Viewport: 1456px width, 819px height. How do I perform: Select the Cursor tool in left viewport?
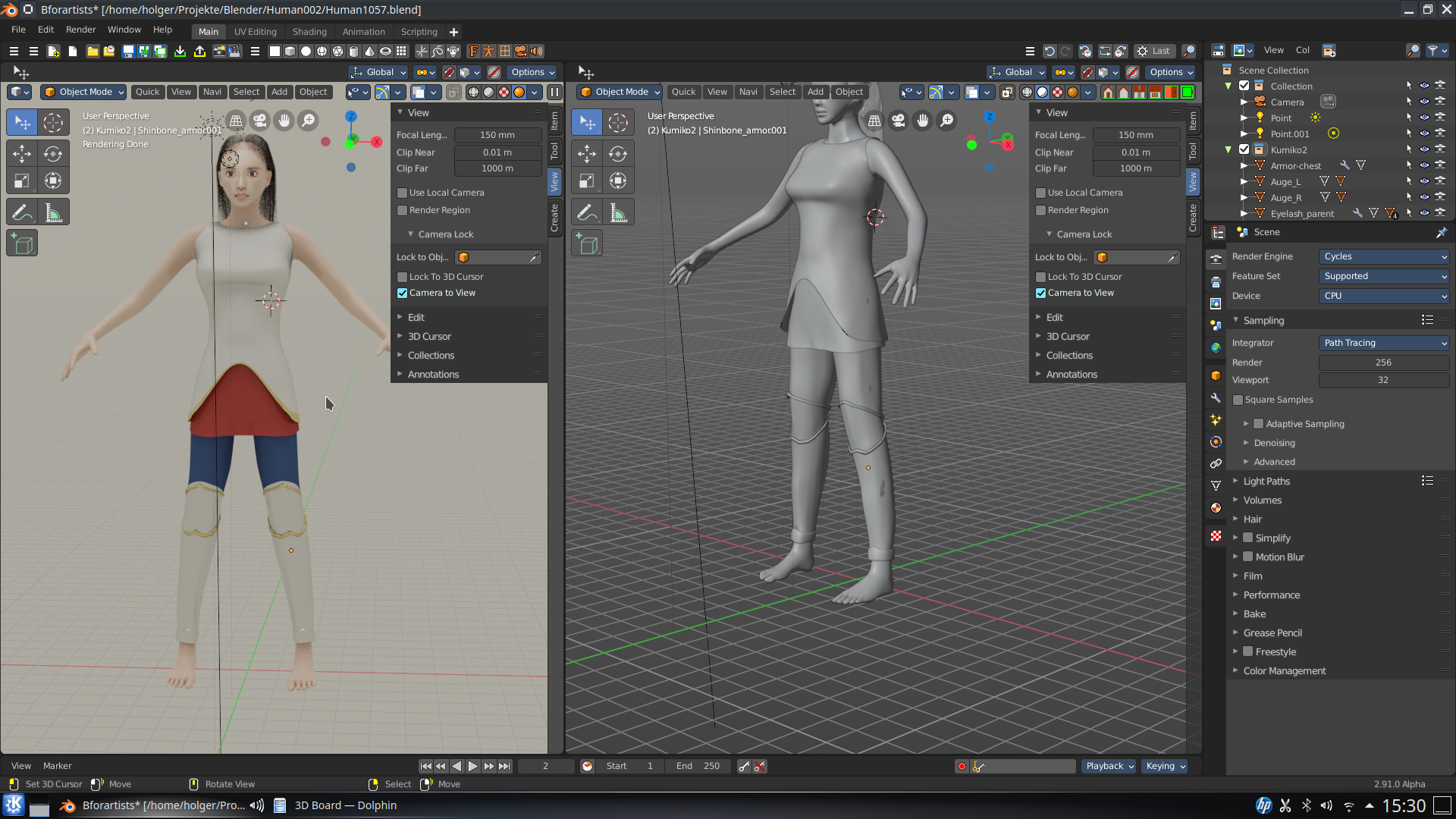click(x=53, y=123)
